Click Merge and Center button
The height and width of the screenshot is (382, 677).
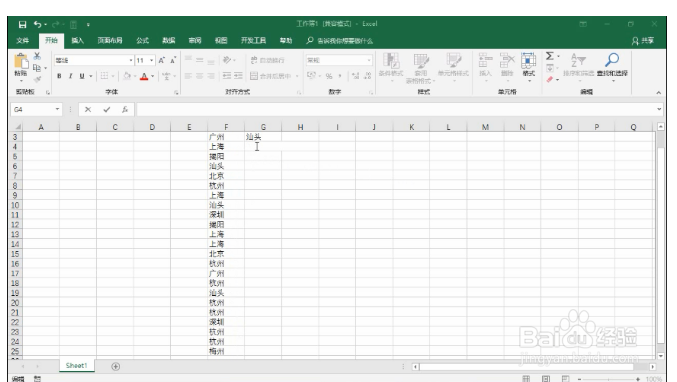pos(271,76)
